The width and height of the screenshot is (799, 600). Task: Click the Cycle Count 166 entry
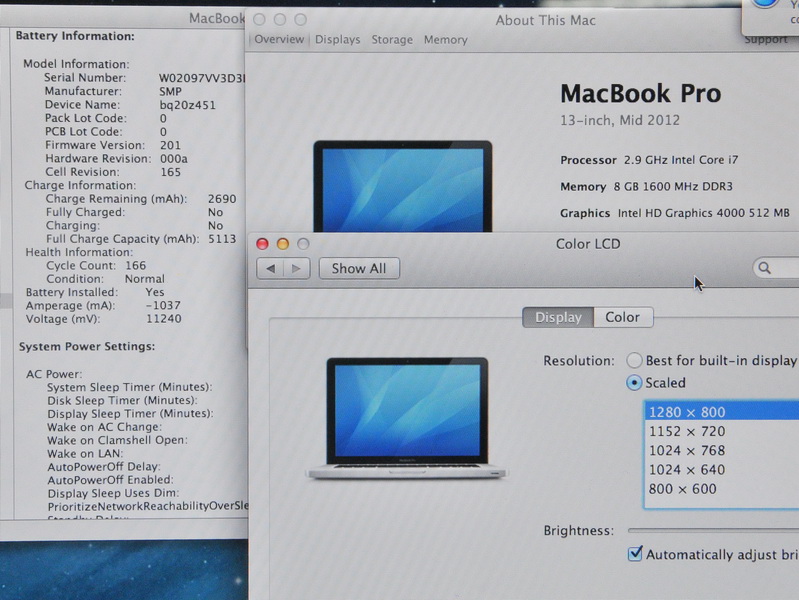(x=96, y=266)
